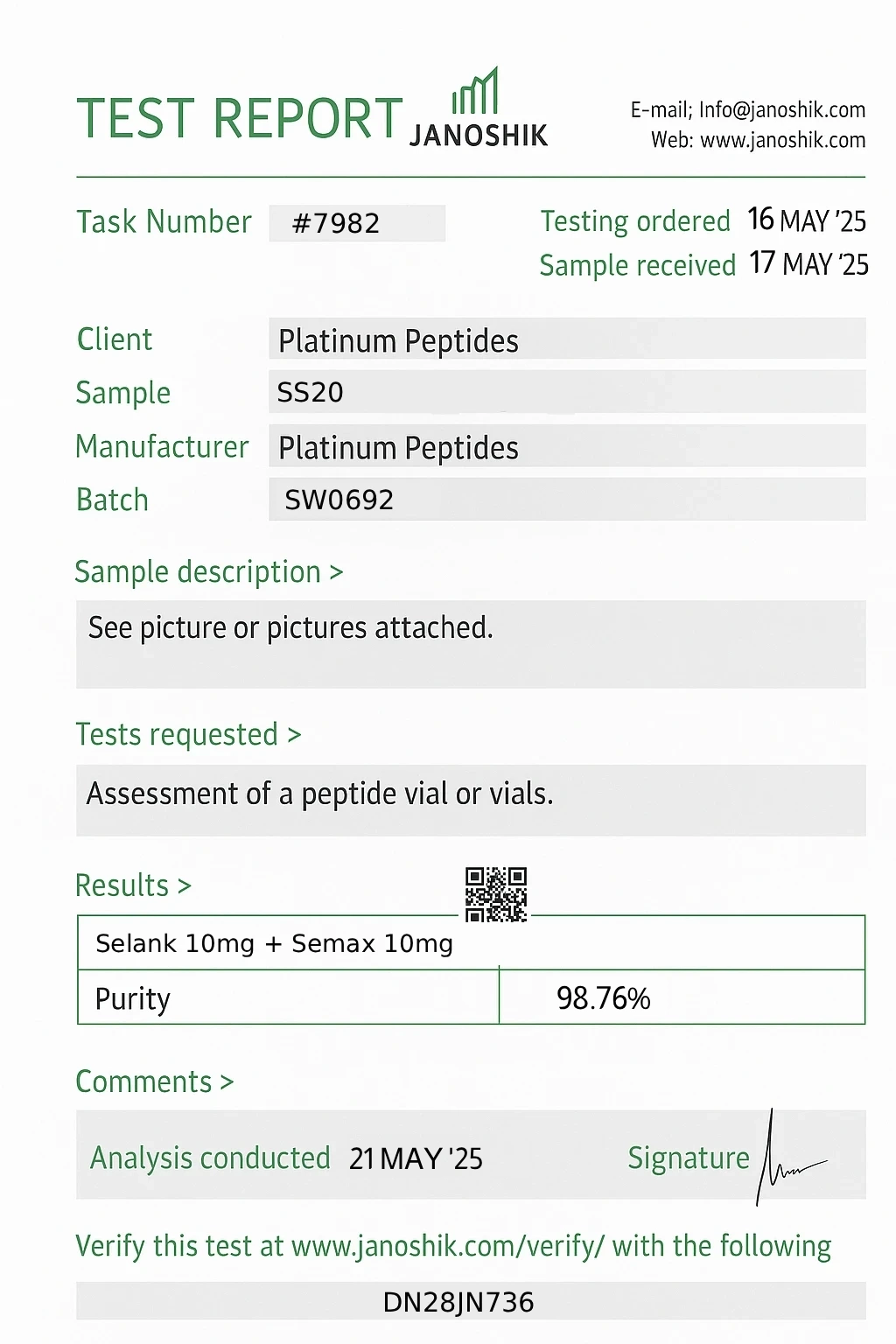The height and width of the screenshot is (1344, 896).
Task: Click the Results heading arrow
Action: click(x=184, y=885)
